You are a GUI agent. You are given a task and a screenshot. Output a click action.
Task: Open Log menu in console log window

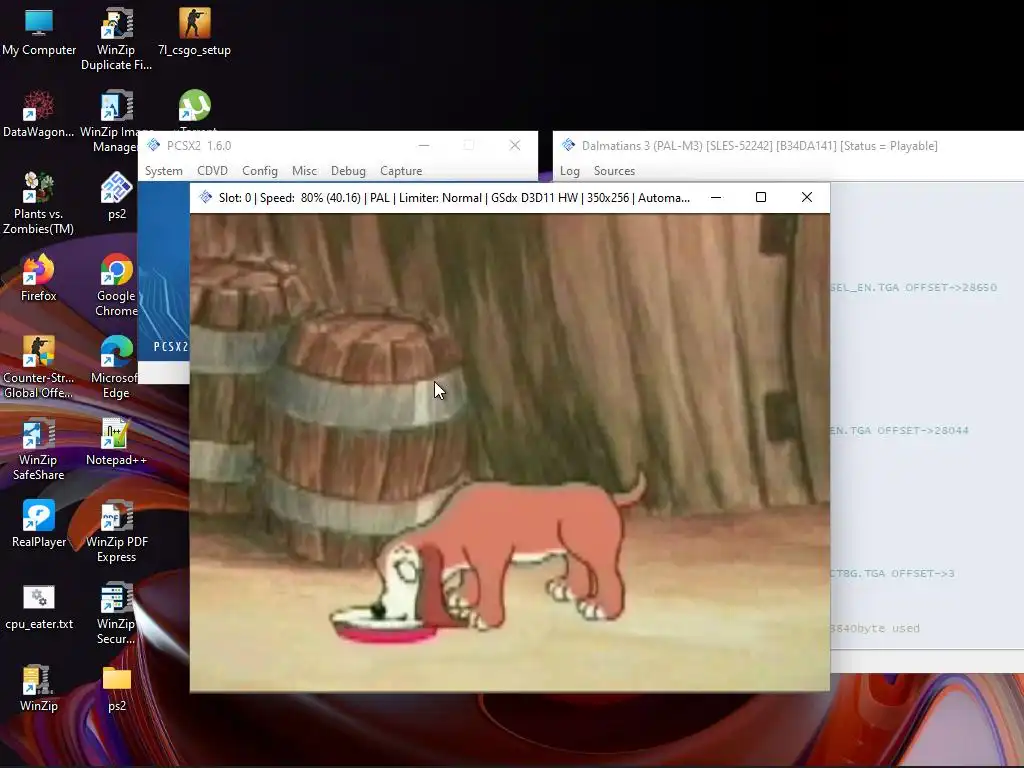point(569,171)
